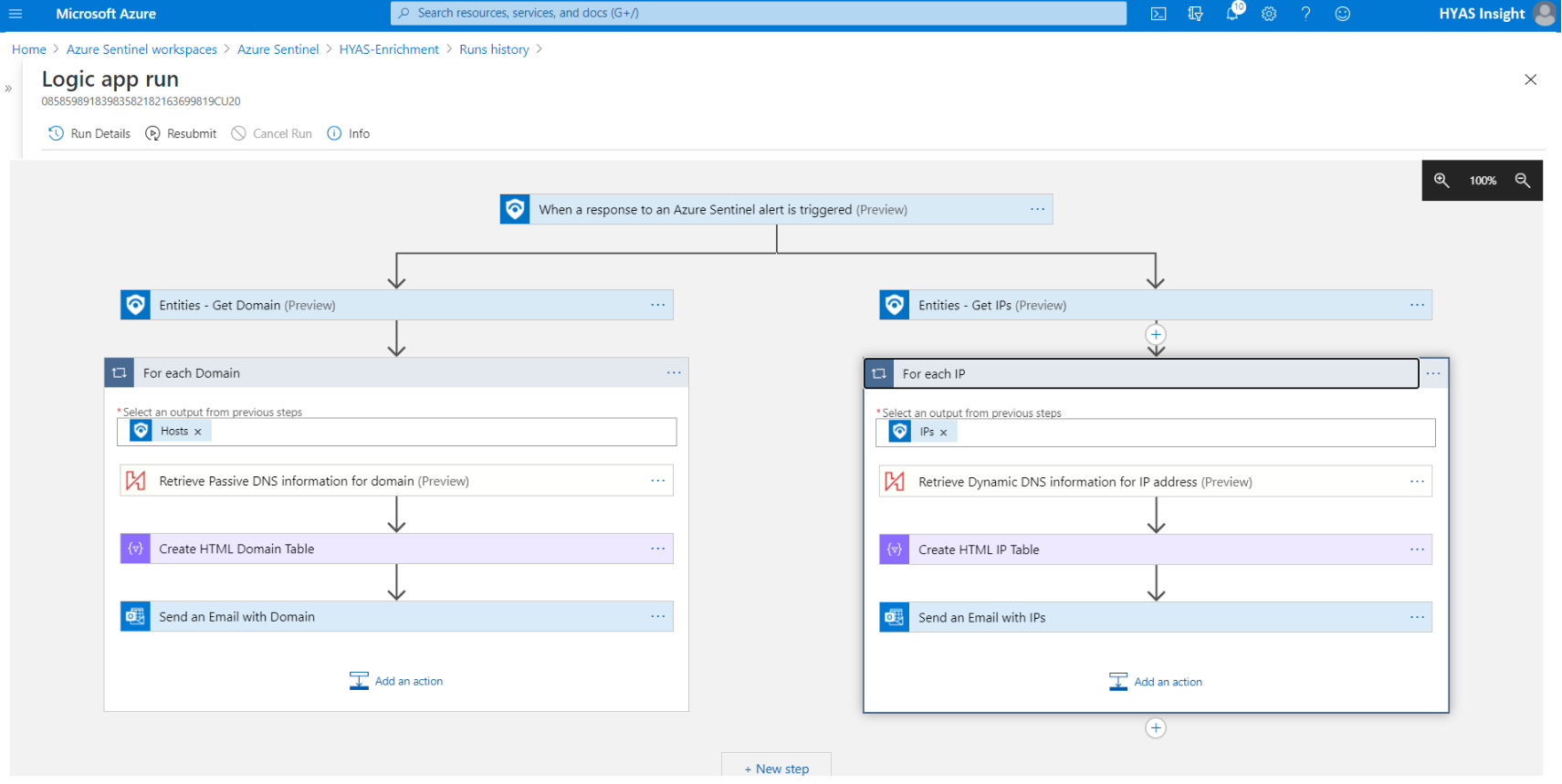Open ellipsis menu for Retrieve Dynamic DNS
Screen dimensions: 1562x784
coord(1417,482)
